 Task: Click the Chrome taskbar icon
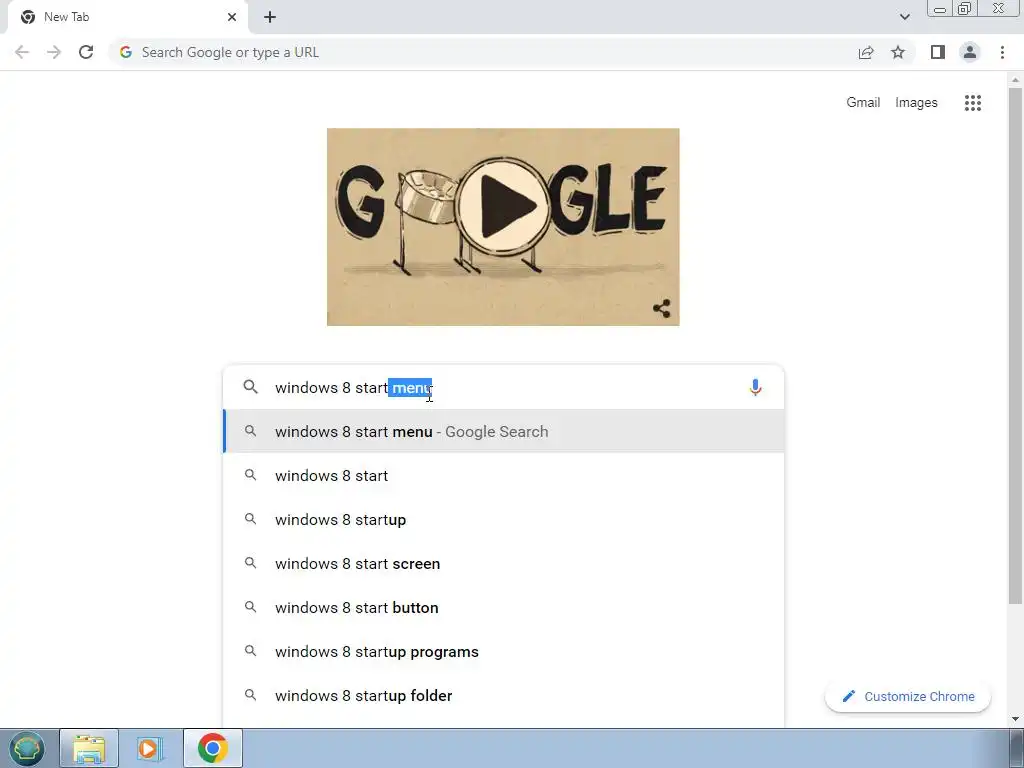(x=212, y=748)
